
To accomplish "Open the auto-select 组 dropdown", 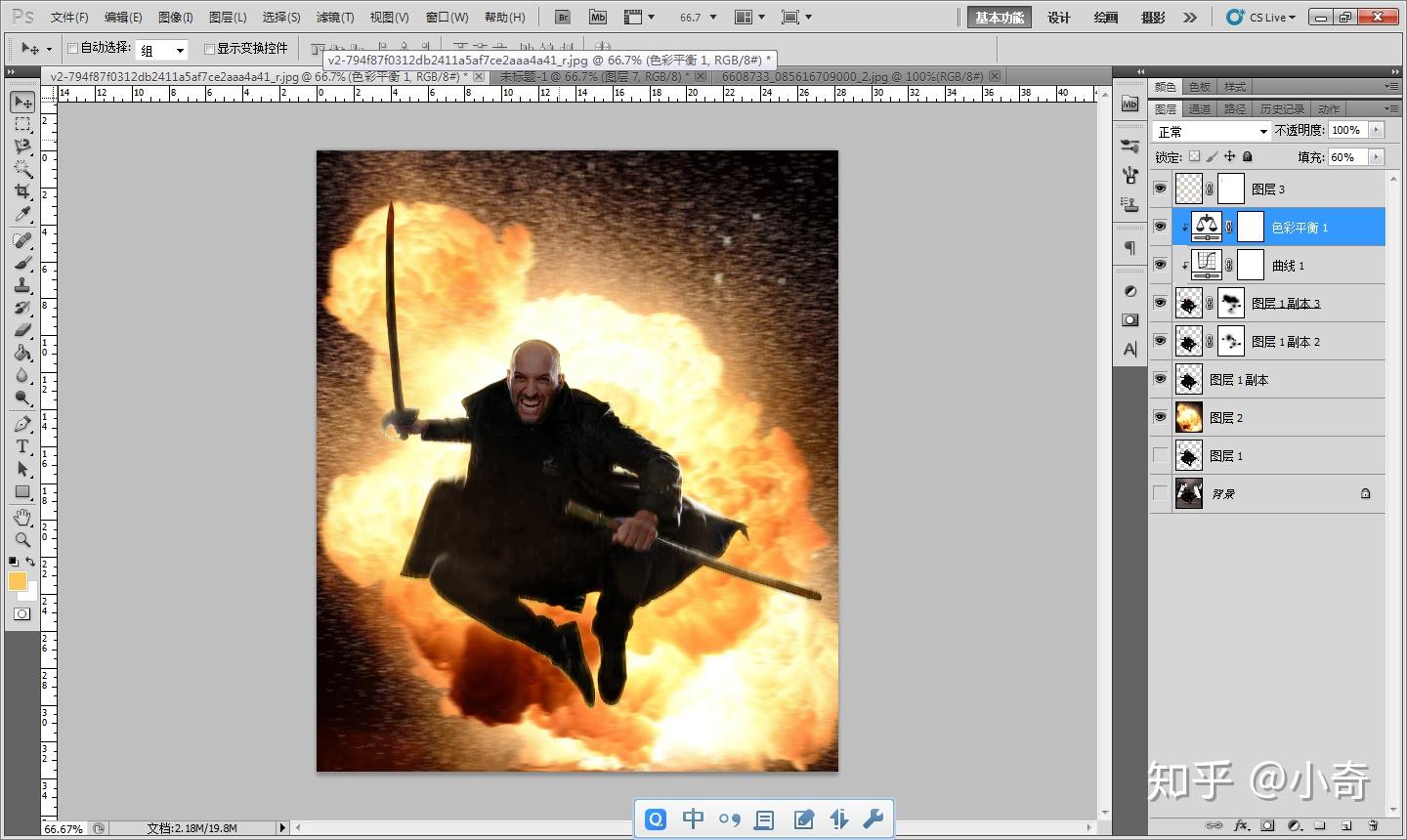I will 161,50.
